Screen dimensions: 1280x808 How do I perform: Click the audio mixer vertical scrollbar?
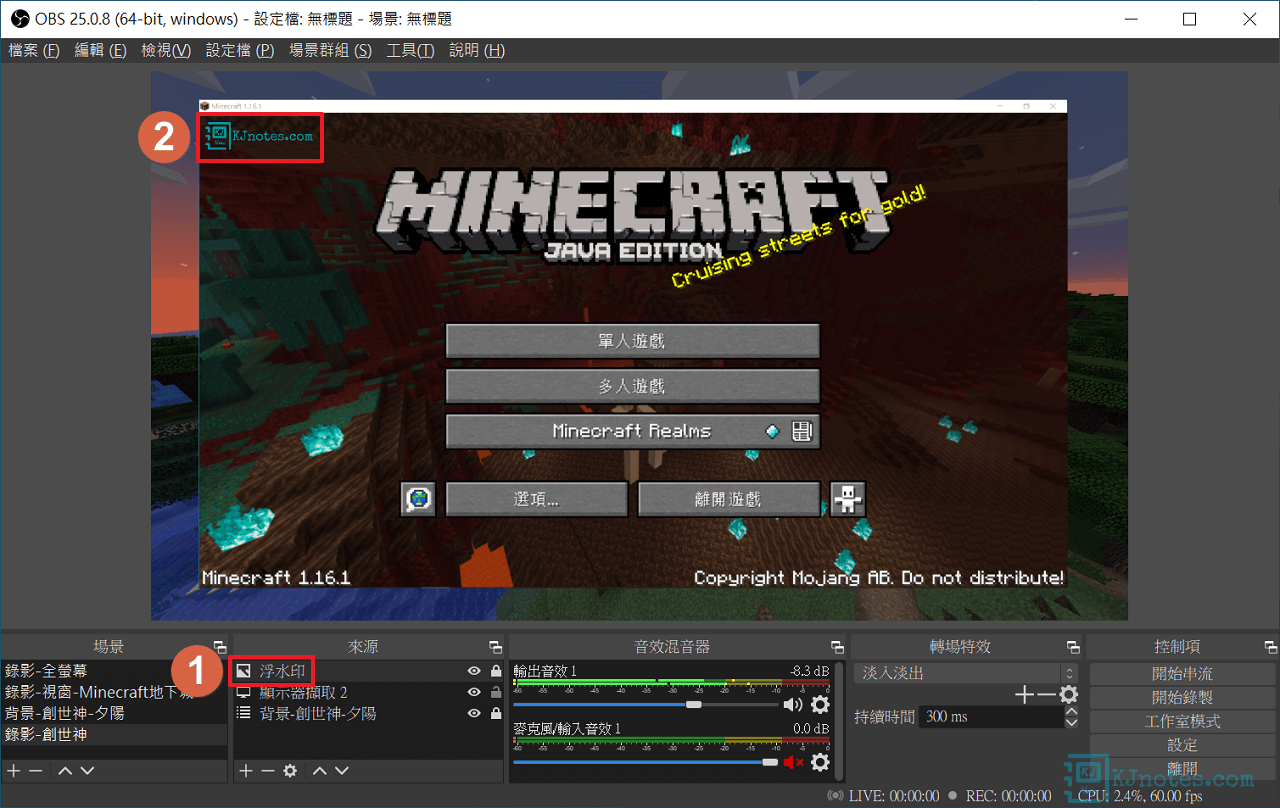point(839,720)
